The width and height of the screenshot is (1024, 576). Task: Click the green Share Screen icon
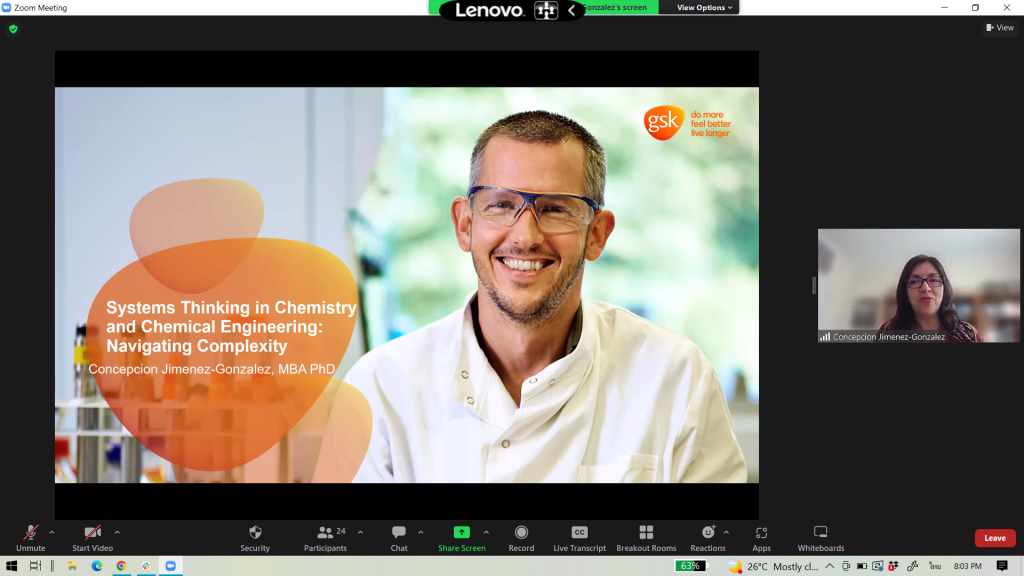tap(462, 532)
